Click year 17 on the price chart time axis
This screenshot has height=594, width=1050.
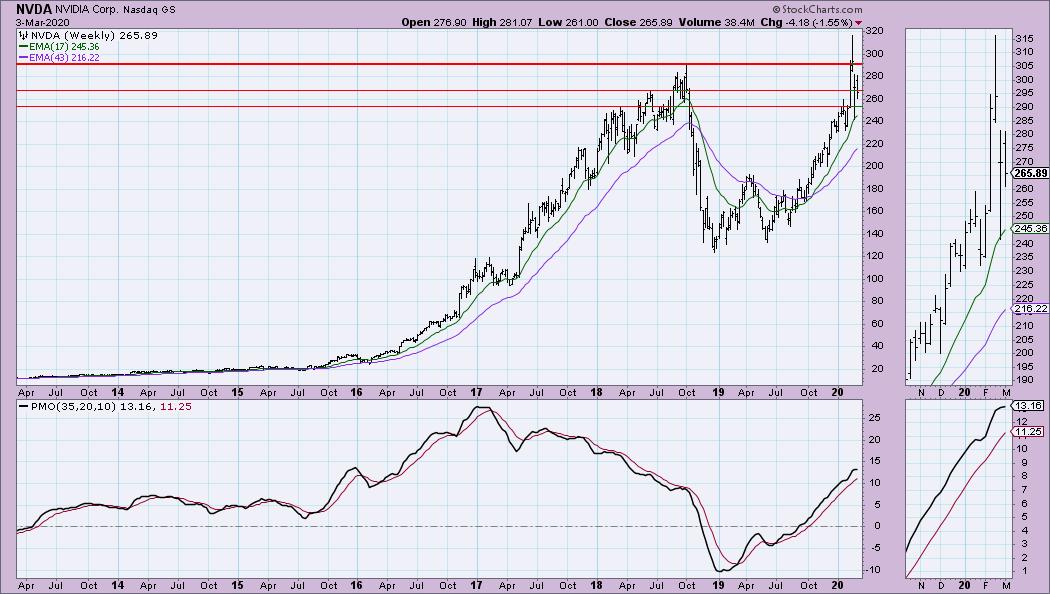pyautogui.click(x=476, y=392)
